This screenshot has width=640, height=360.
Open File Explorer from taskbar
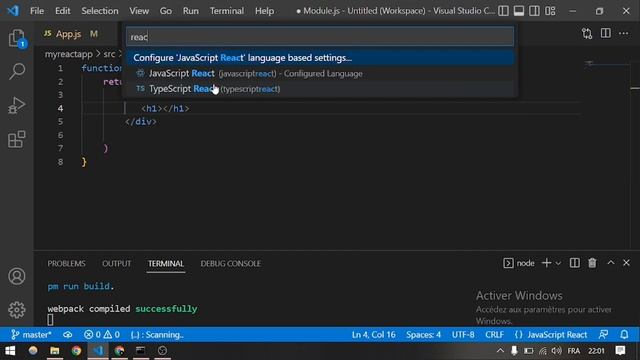click(x=55, y=351)
